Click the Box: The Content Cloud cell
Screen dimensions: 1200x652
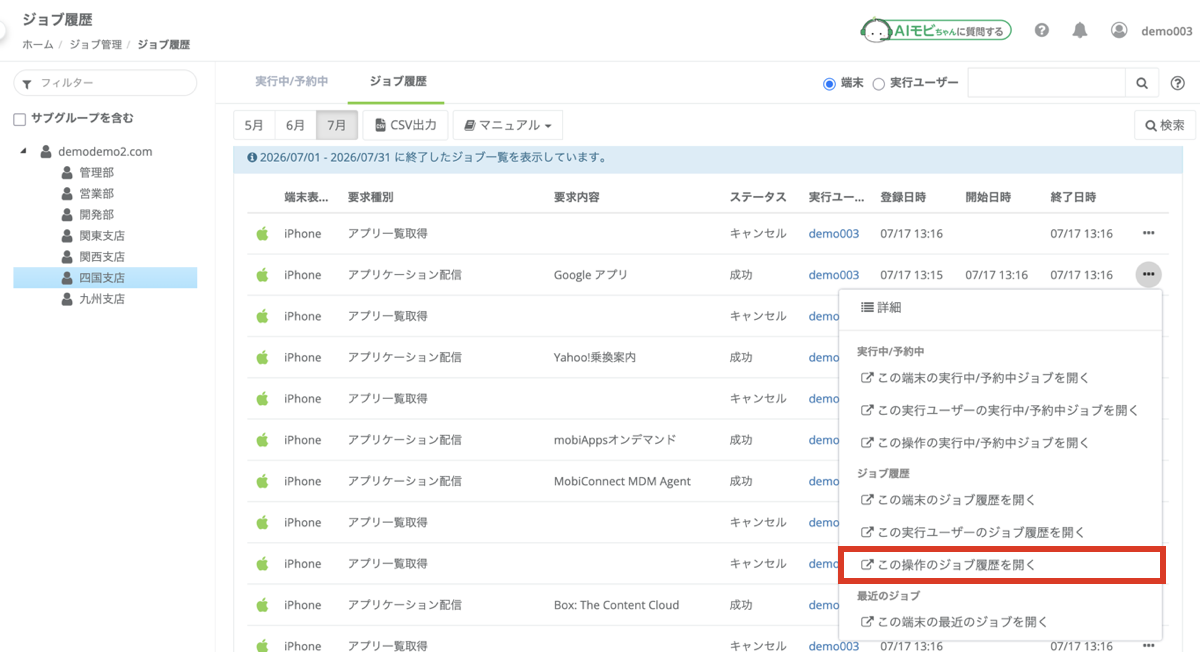[616, 605]
